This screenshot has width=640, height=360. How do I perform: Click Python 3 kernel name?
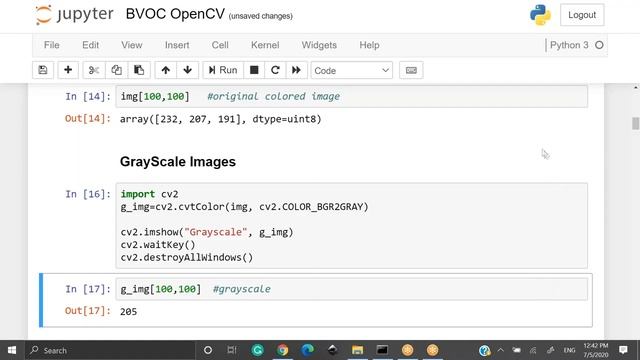(x=569, y=45)
